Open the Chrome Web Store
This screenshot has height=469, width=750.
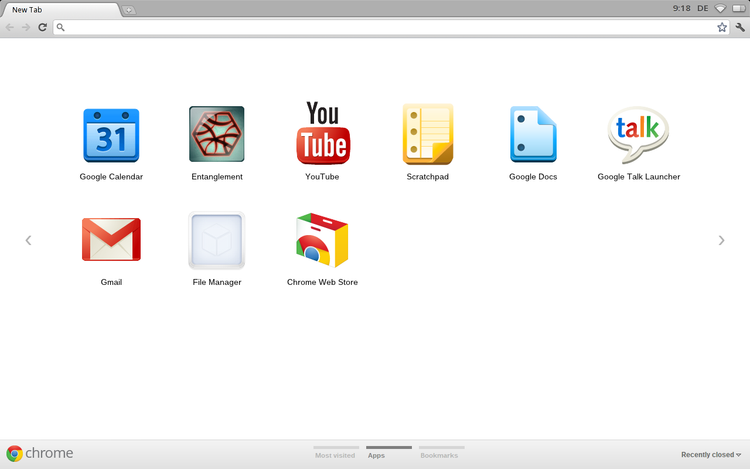[x=322, y=240]
